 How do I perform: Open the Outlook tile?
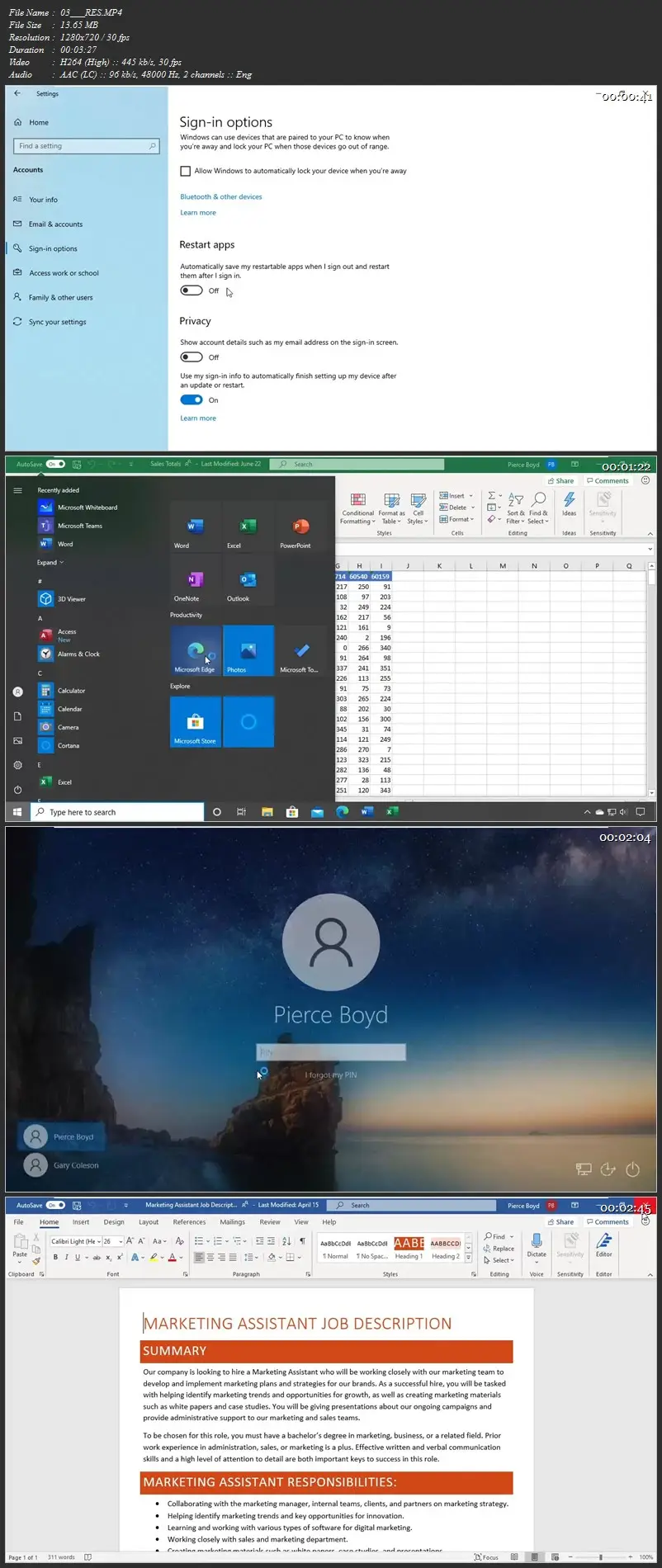click(x=248, y=582)
